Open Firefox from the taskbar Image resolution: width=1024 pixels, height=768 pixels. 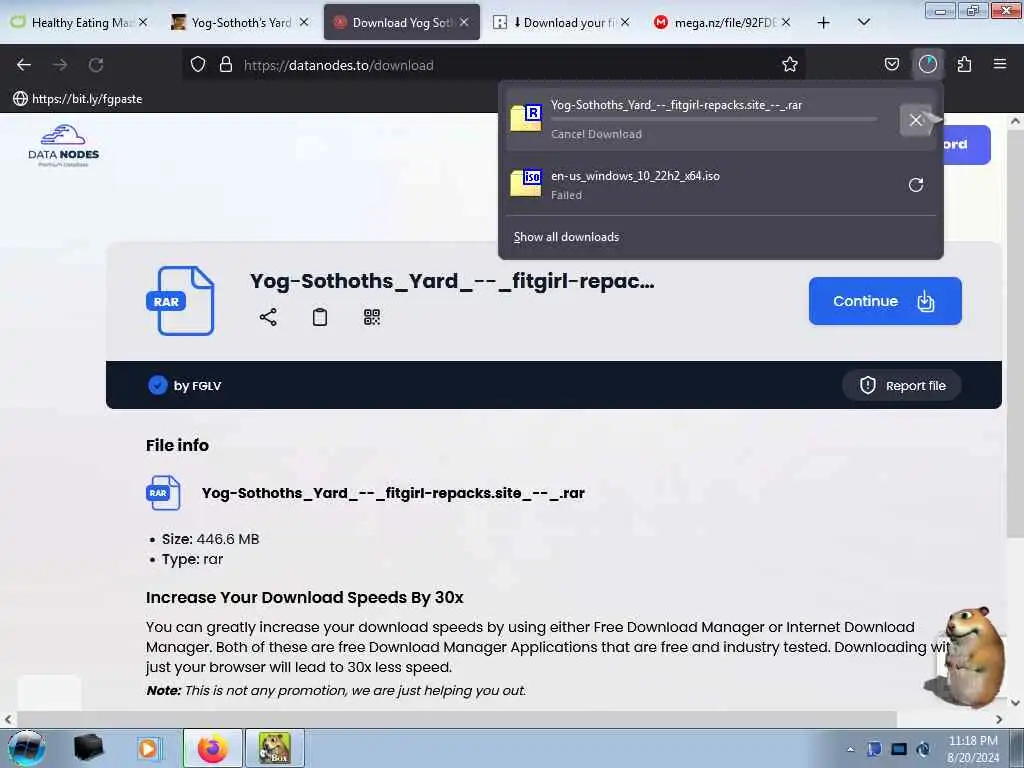click(212, 748)
